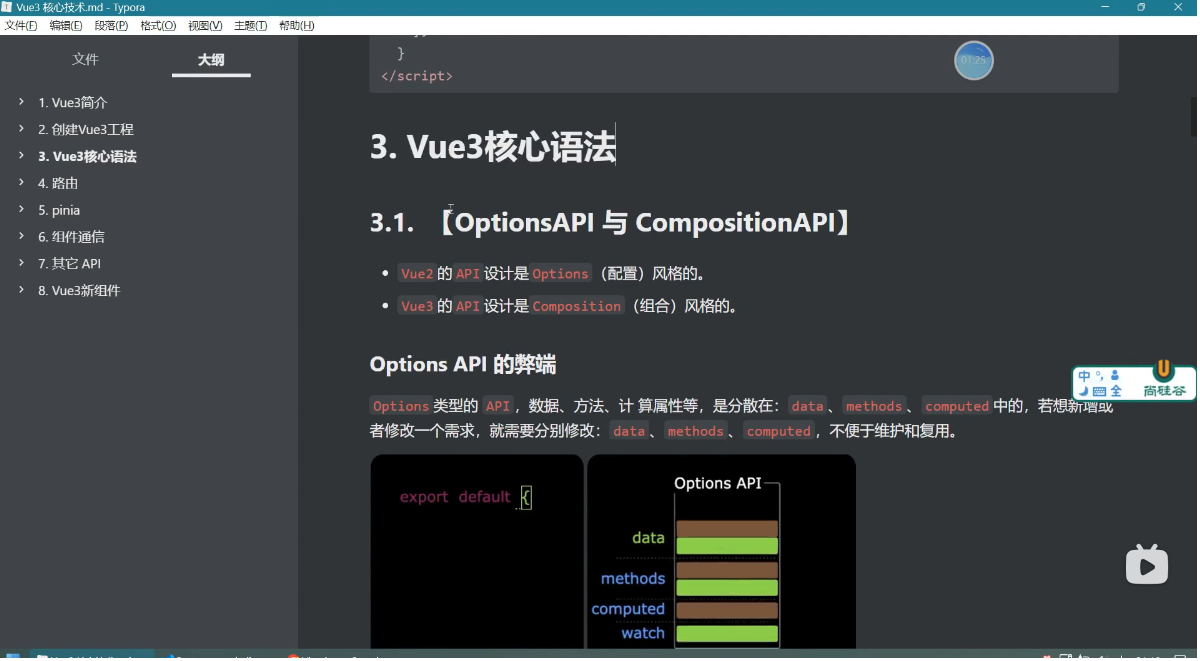Click the document vertical scrollbar thumb
The height and width of the screenshot is (661, 1200).
[x=1193, y=116]
